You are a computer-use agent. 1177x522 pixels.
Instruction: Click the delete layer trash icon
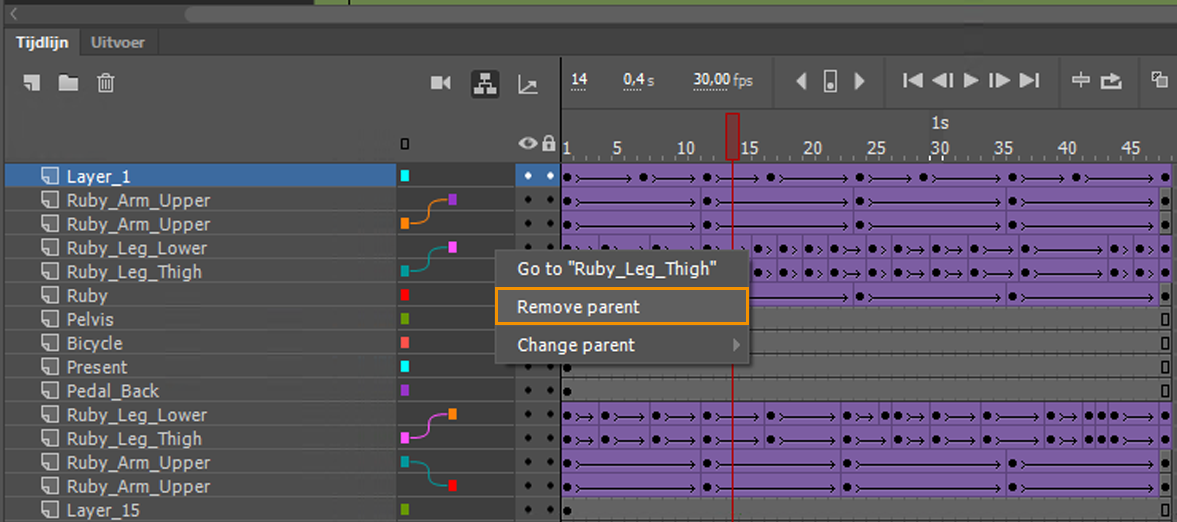(x=106, y=83)
